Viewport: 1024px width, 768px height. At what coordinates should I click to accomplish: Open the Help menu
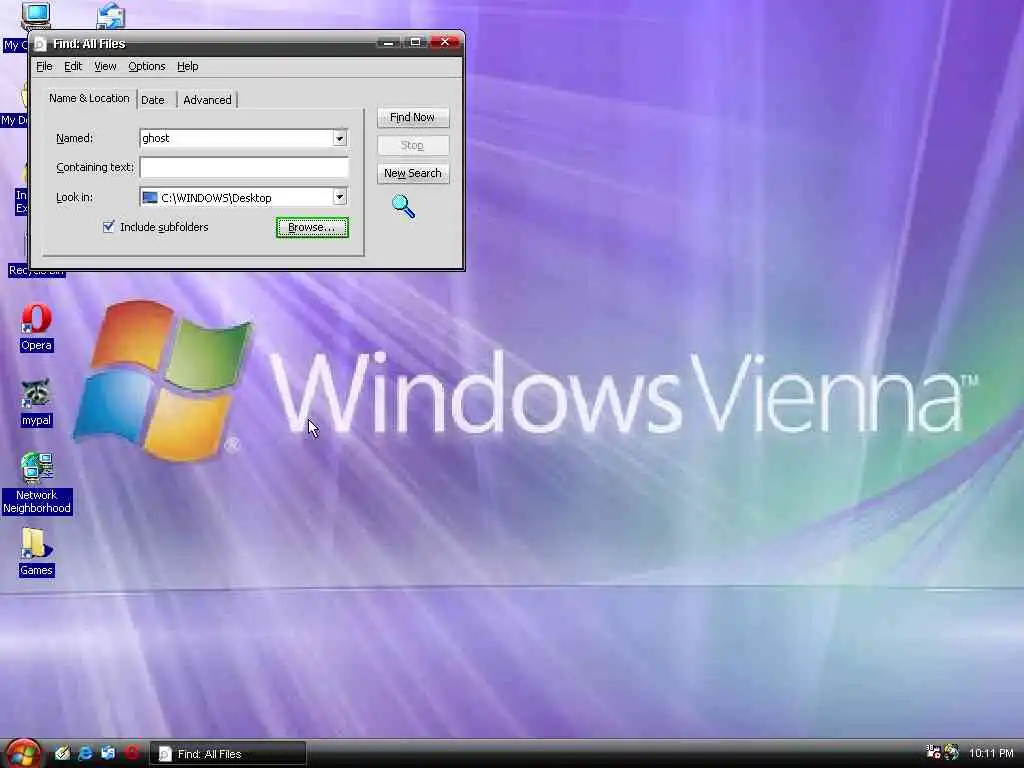pyautogui.click(x=187, y=66)
